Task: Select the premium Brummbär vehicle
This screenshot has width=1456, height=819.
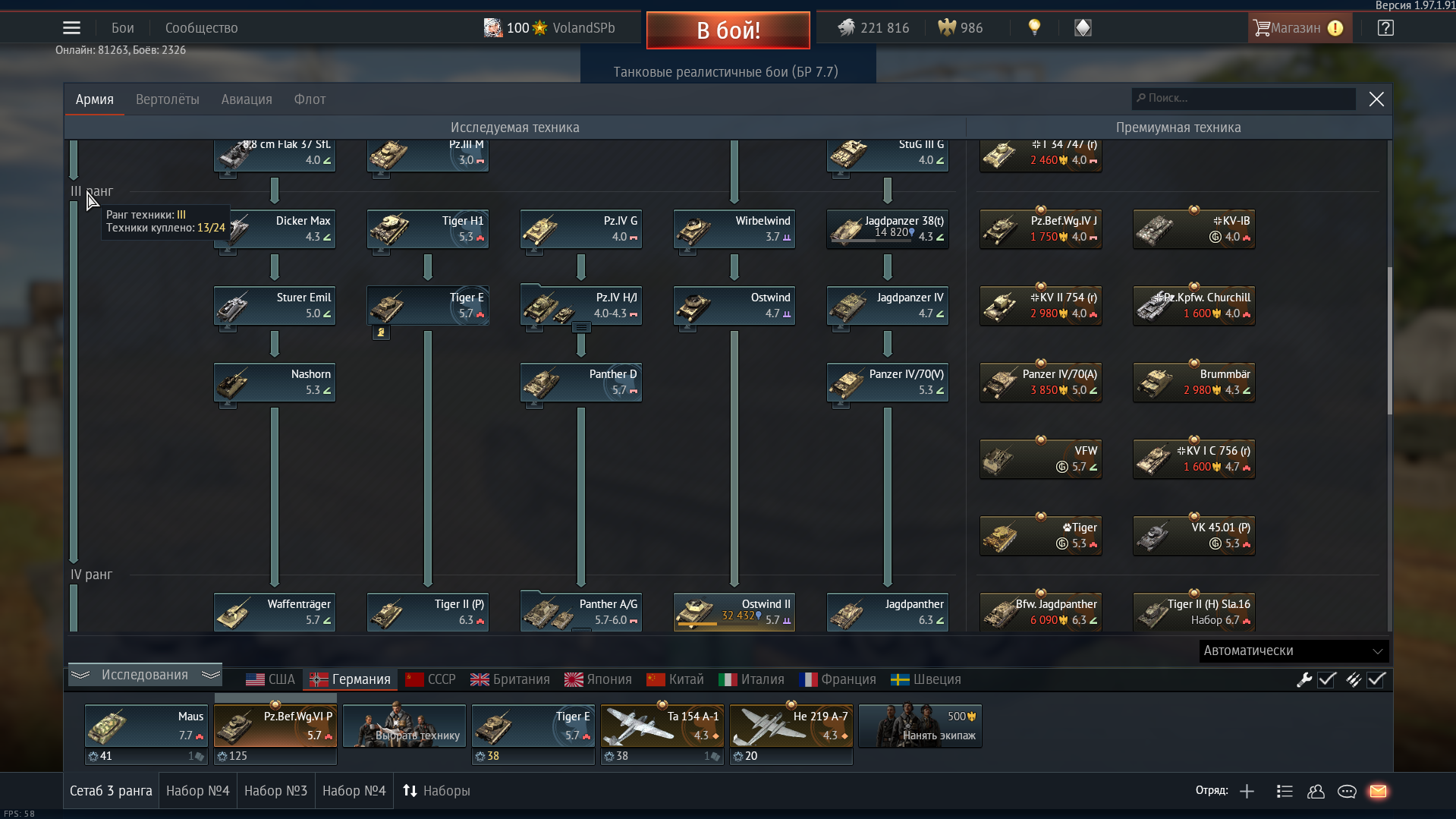Action: [1194, 382]
